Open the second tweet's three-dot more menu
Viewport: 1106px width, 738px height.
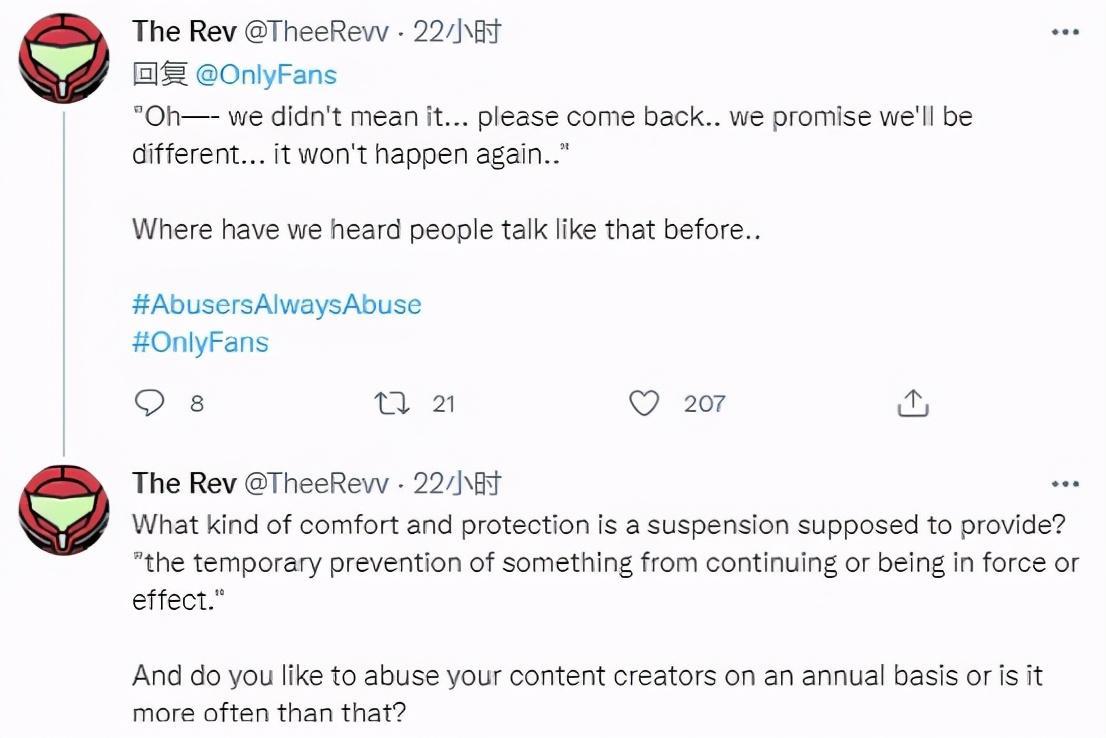coord(1065,484)
